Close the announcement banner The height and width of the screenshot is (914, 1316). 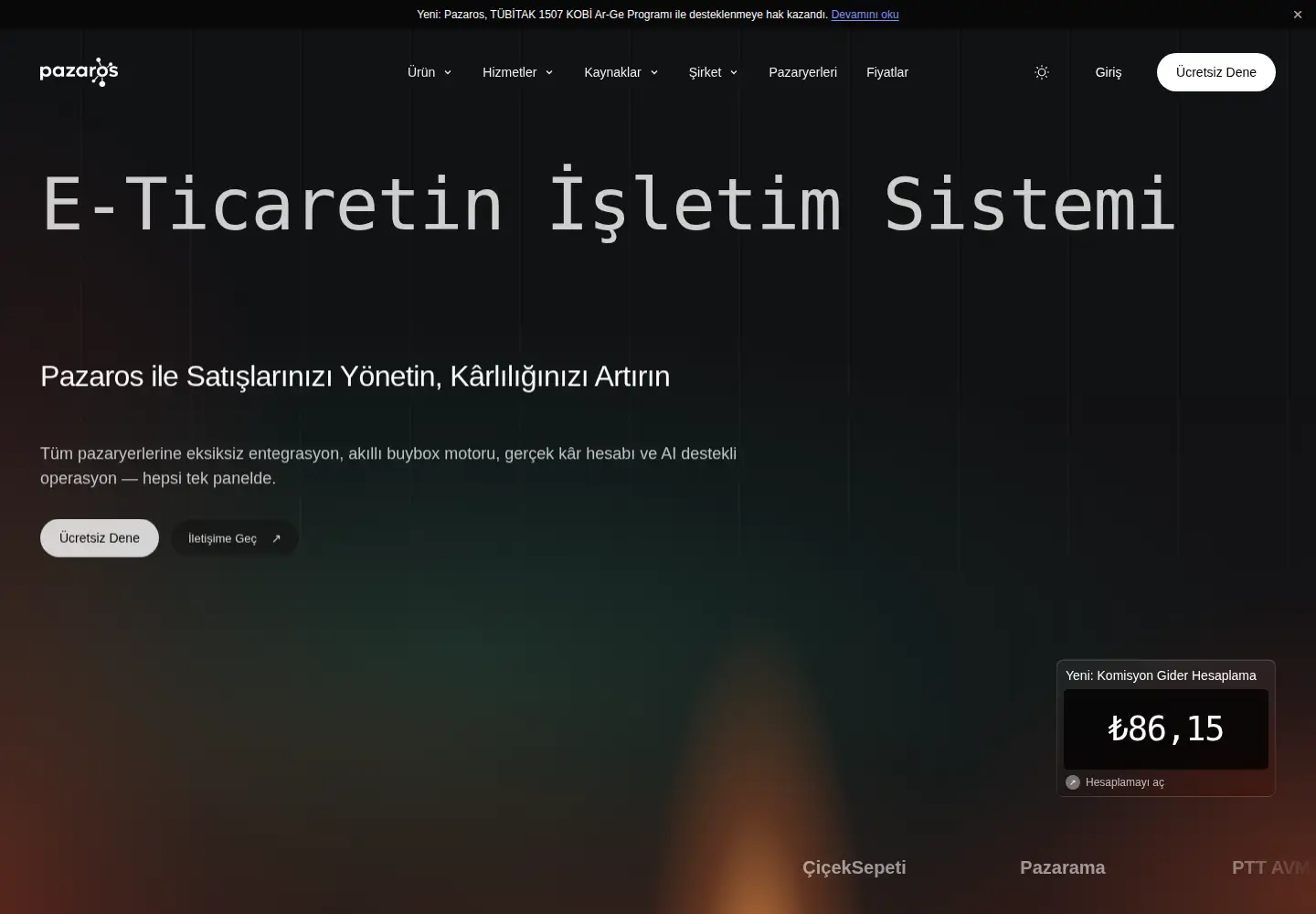click(x=1298, y=15)
